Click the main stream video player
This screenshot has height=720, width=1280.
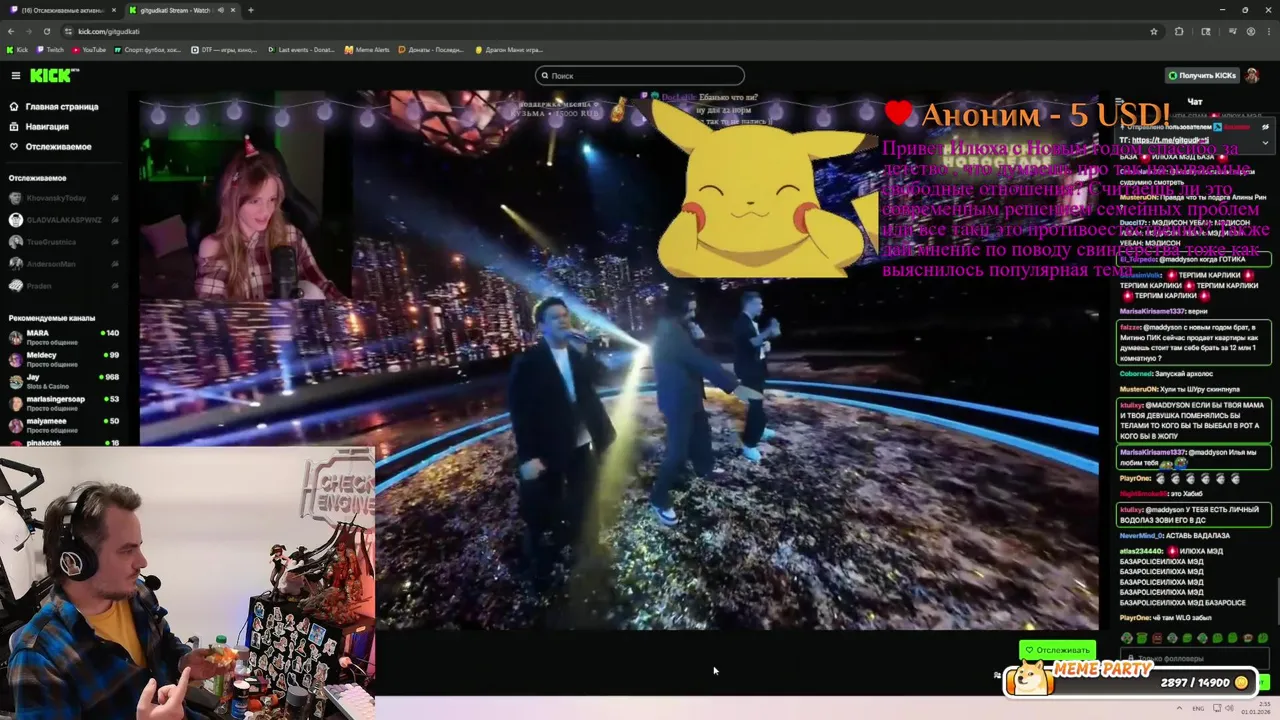(619, 360)
